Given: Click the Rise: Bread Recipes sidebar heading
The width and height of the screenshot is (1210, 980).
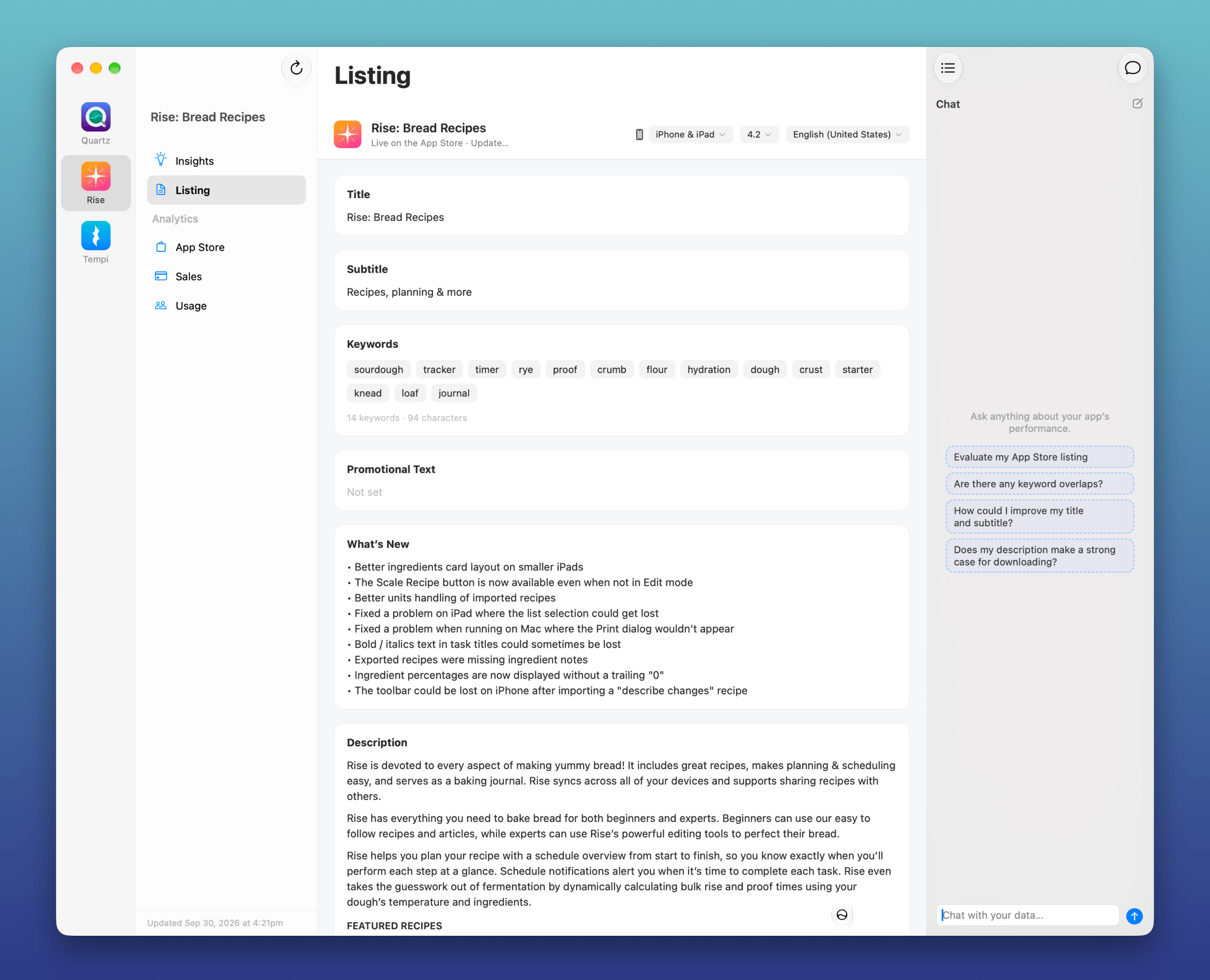Looking at the screenshot, I should click(x=208, y=117).
